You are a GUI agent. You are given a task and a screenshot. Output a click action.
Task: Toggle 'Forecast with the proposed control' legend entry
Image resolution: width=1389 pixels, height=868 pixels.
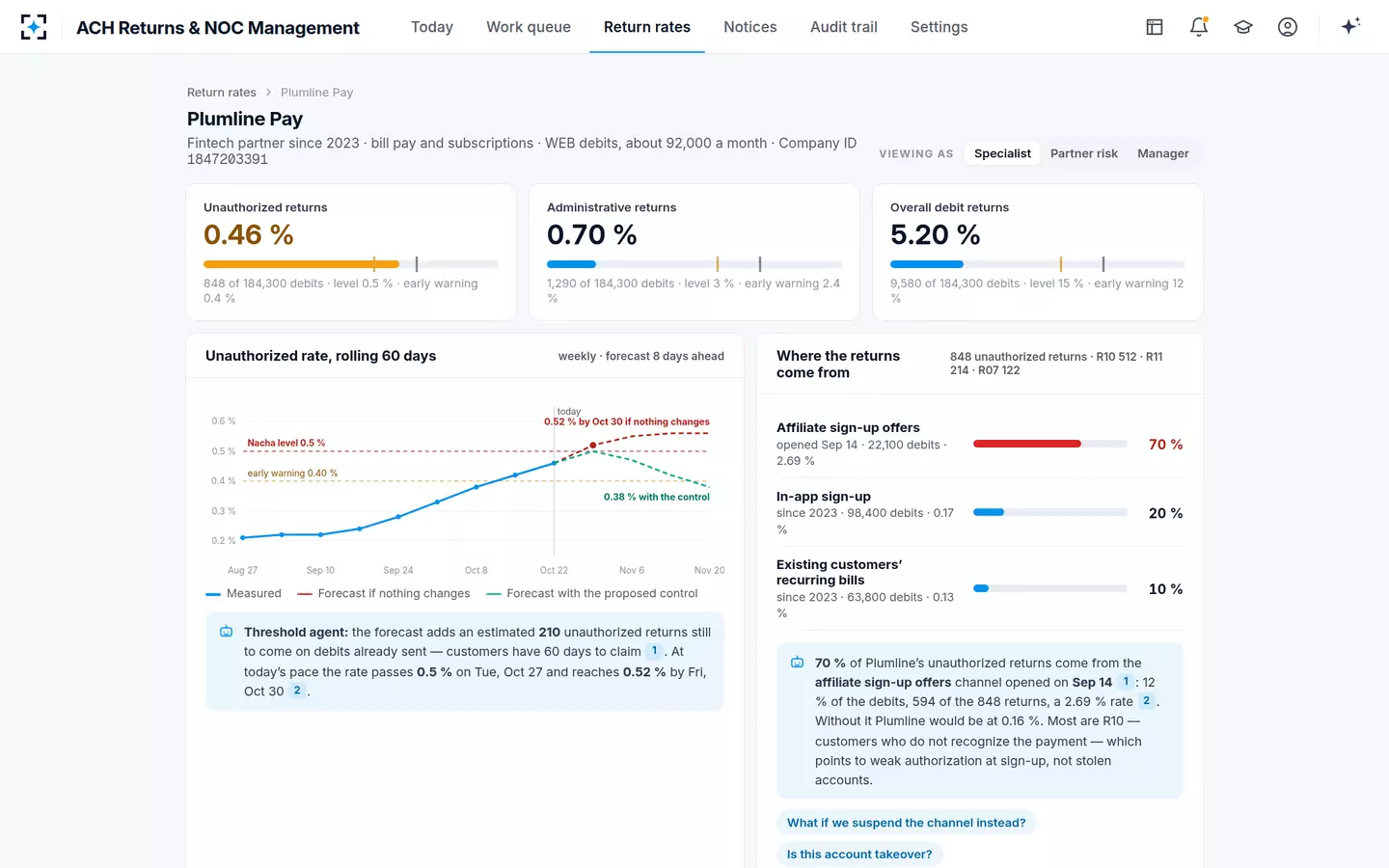(x=592, y=593)
